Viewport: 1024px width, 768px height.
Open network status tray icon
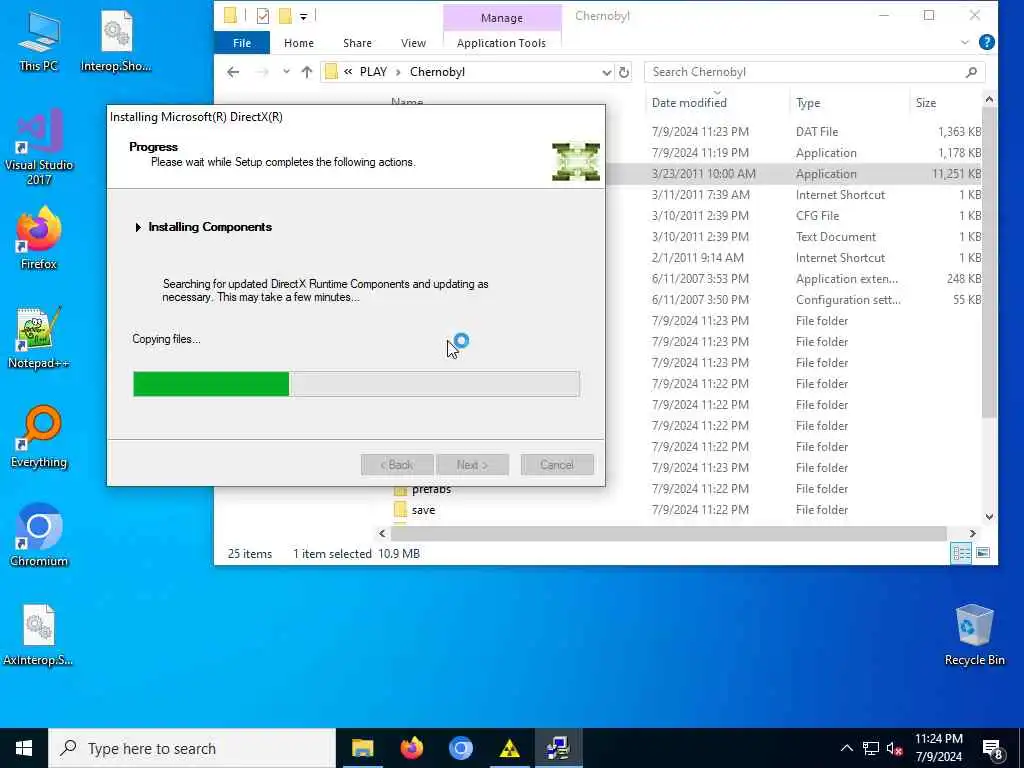871,748
